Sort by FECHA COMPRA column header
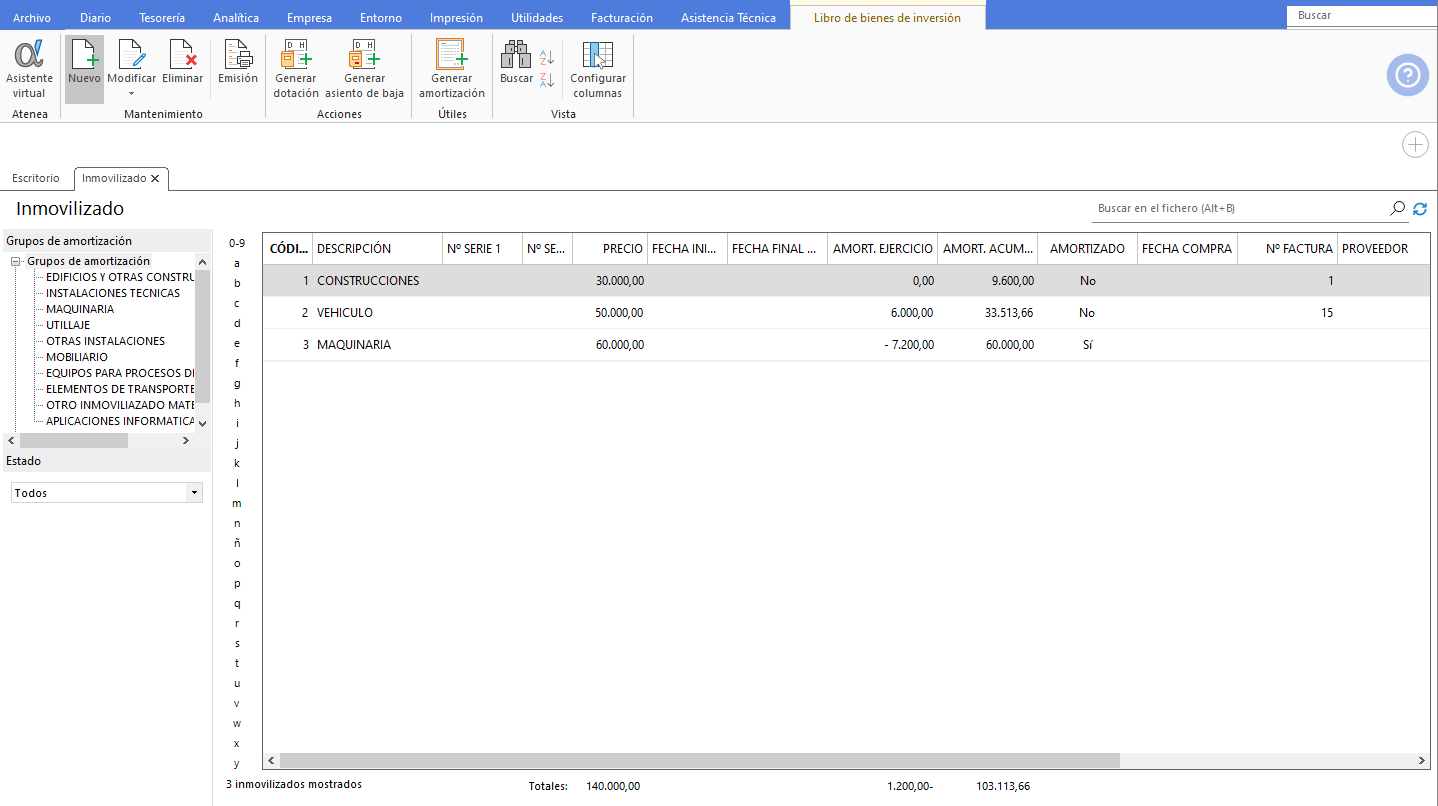 tap(1187, 249)
